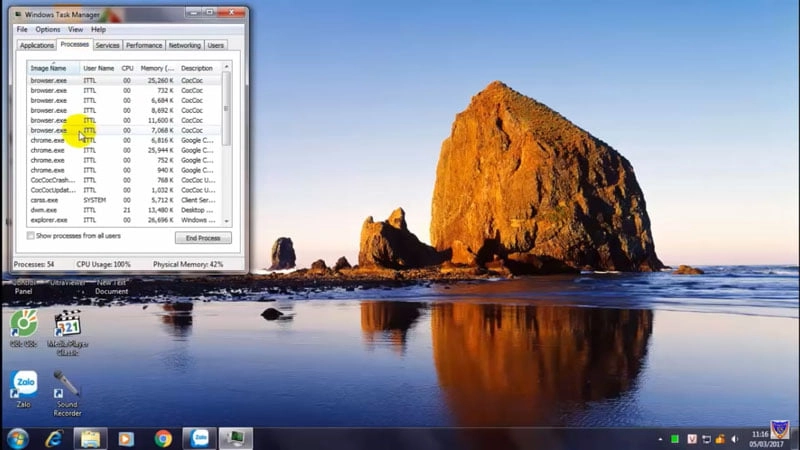The width and height of the screenshot is (800, 450).
Task: Switch to the Services tab
Action: tap(107, 45)
